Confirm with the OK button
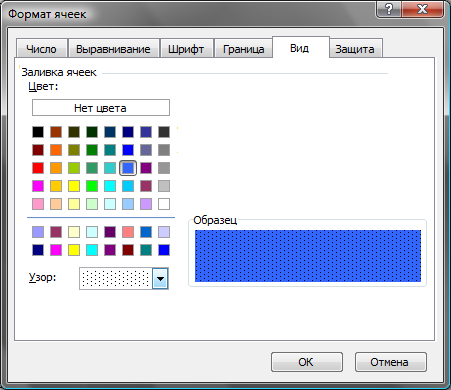 (x=307, y=362)
